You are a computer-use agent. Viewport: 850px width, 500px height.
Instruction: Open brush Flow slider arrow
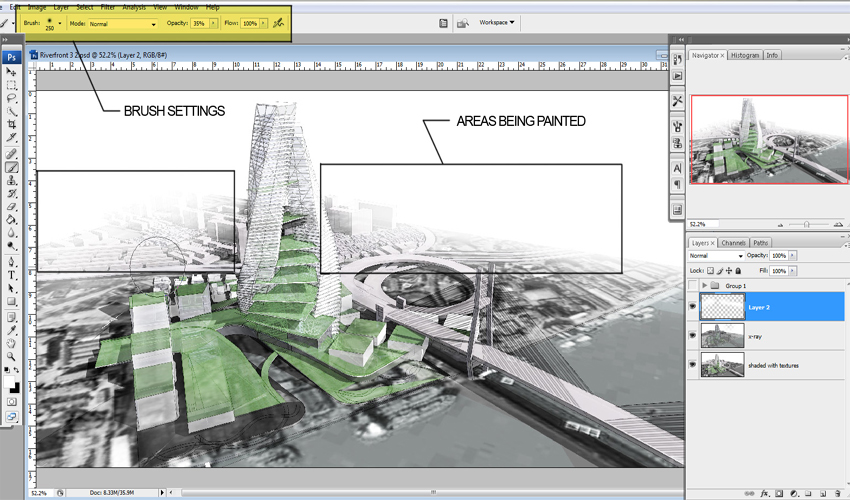click(263, 23)
